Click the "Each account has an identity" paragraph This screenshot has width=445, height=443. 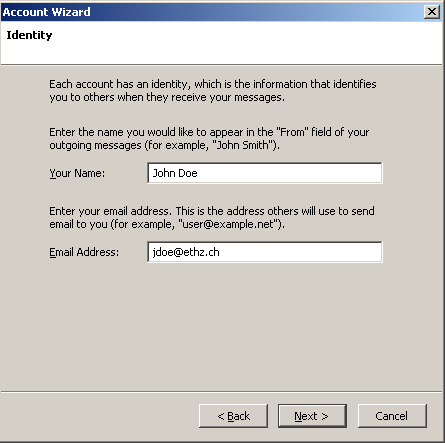click(x=213, y=91)
